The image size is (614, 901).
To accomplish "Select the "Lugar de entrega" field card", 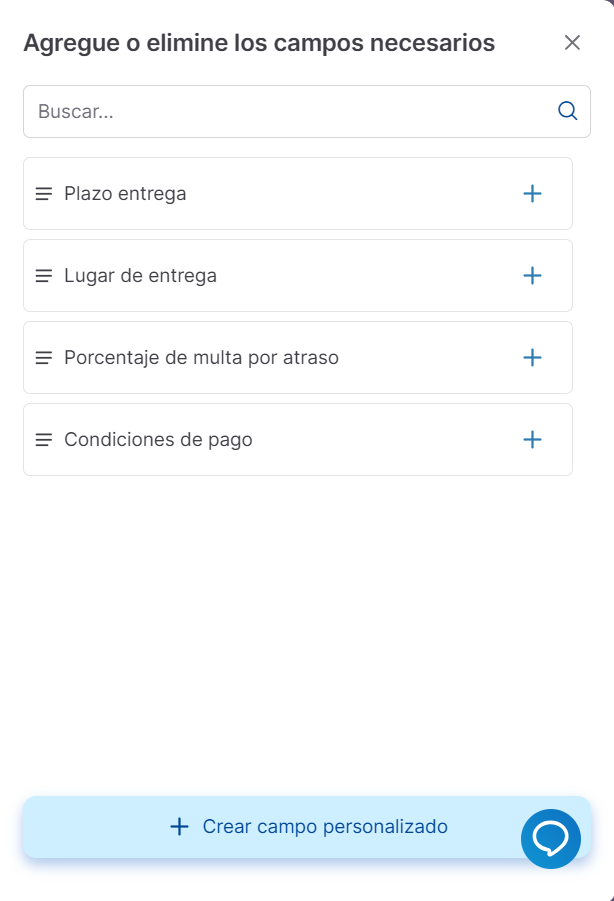I will [250, 275].
